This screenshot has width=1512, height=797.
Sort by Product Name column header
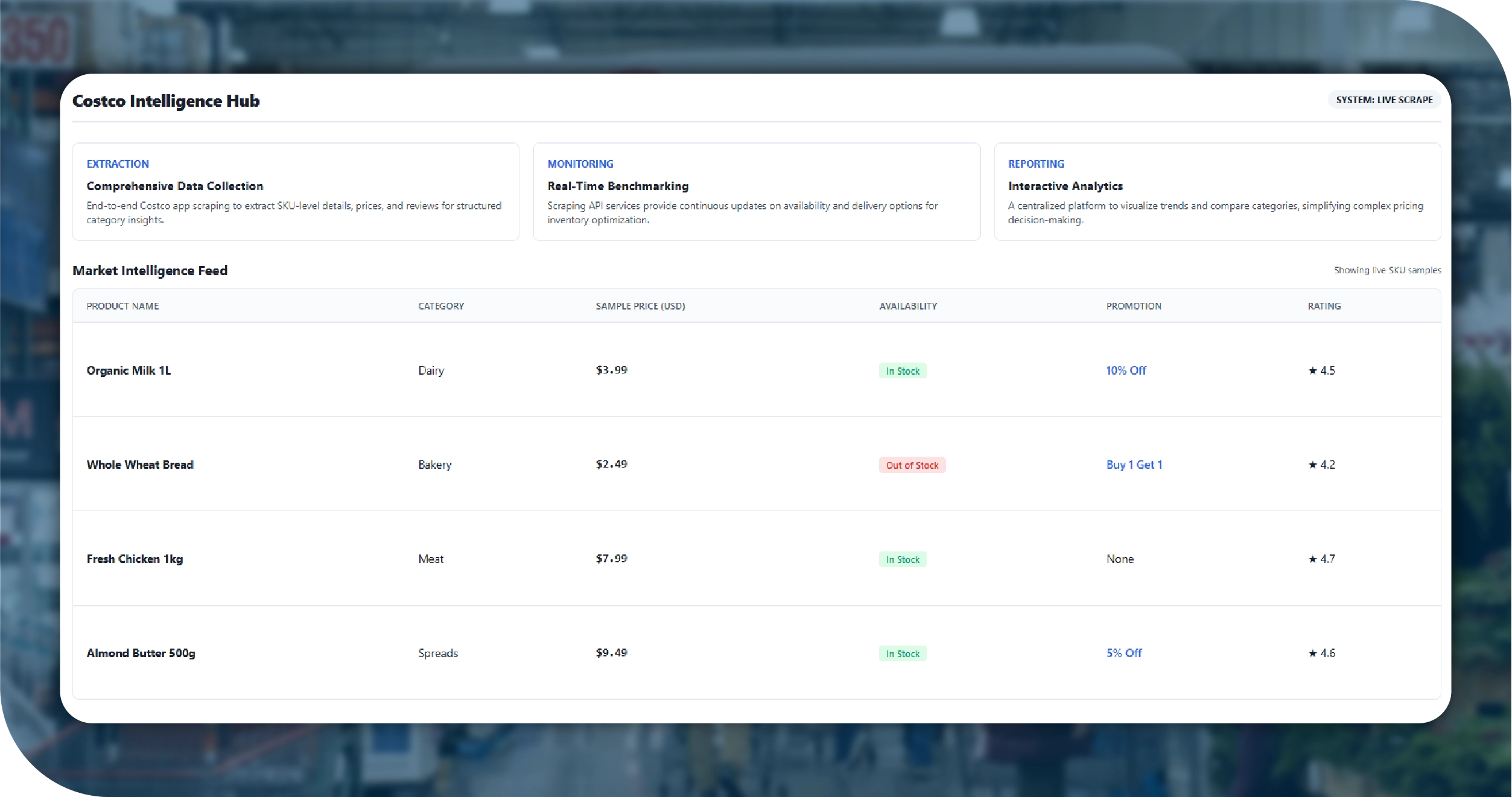122,306
